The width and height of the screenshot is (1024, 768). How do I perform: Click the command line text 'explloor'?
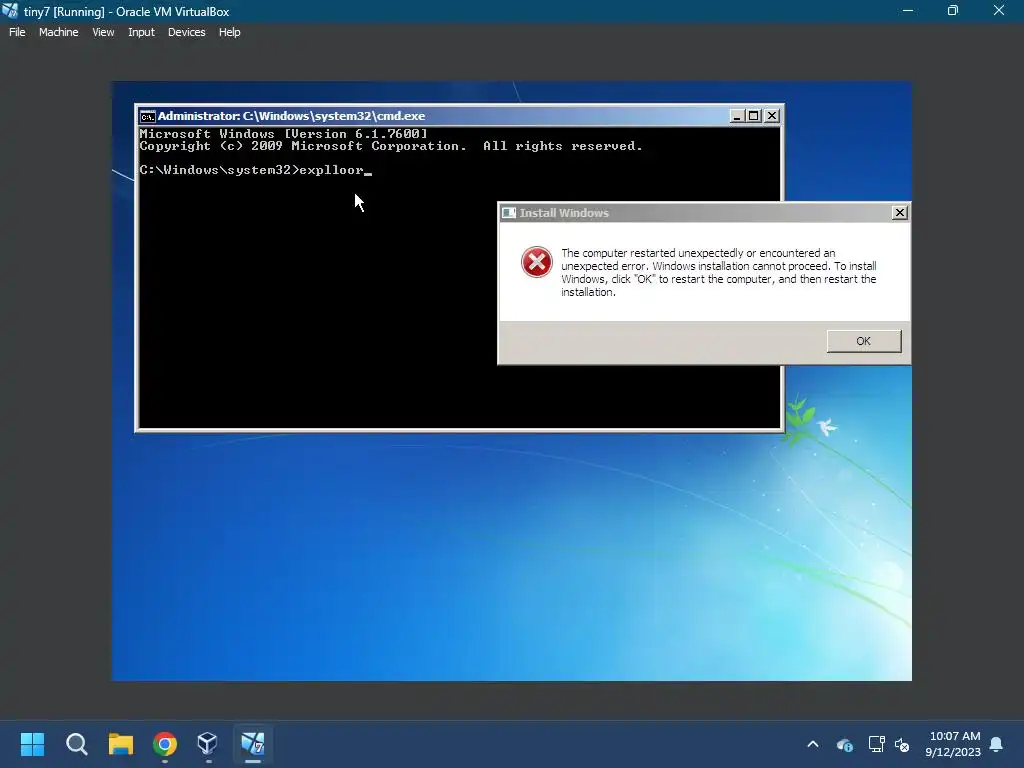tap(331, 170)
